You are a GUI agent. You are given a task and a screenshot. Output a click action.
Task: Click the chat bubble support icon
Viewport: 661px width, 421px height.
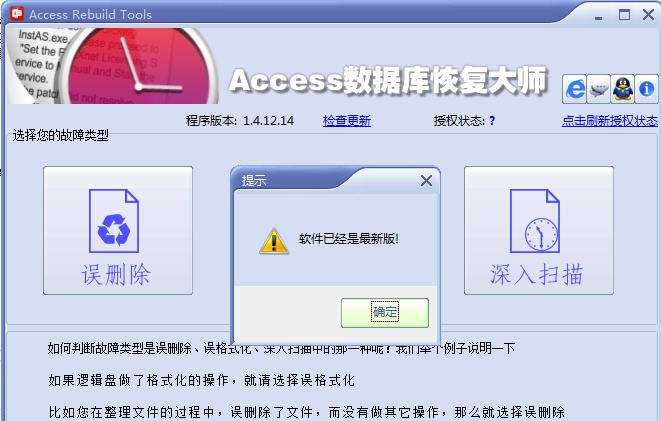click(x=599, y=89)
